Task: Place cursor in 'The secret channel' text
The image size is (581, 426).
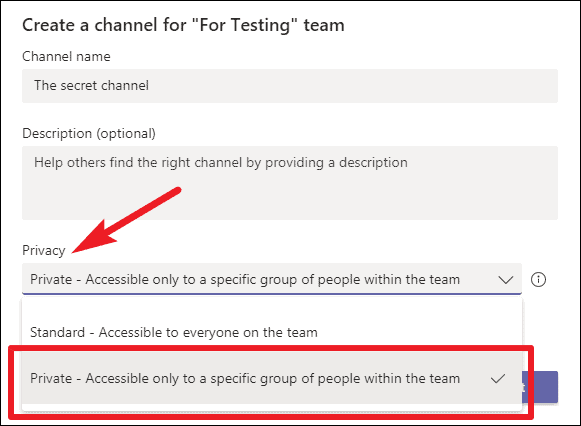Action: pos(91,86)
